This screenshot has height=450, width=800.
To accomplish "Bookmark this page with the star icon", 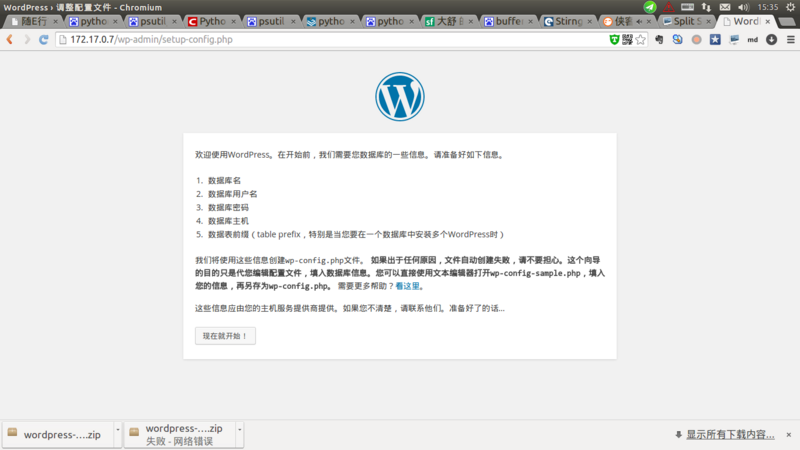I will [640, 39].
